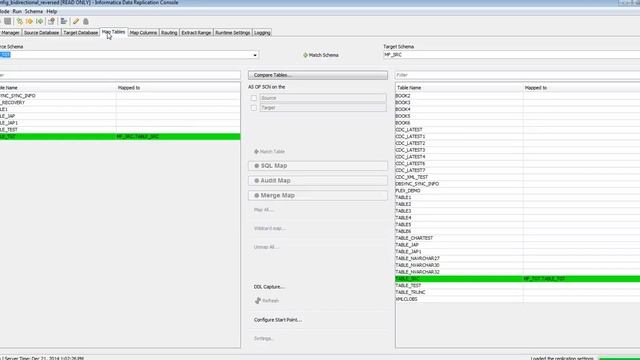Click the Match Schema button
This screenshot has width=640, height=360.
(x=321, y=55)
